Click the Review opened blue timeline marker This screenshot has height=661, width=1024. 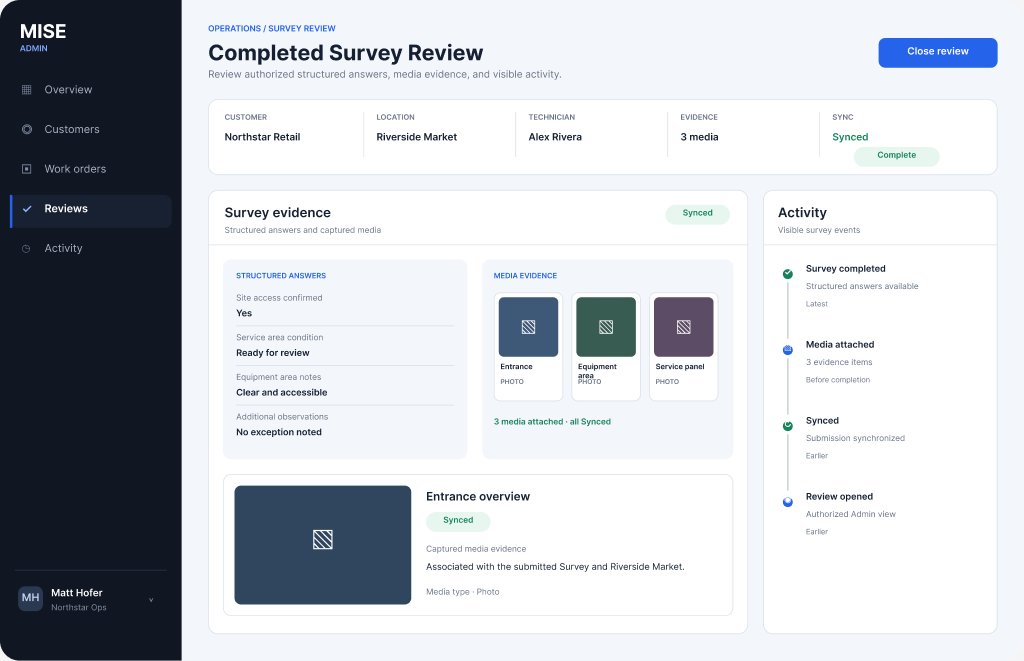[x=788, y=502]
